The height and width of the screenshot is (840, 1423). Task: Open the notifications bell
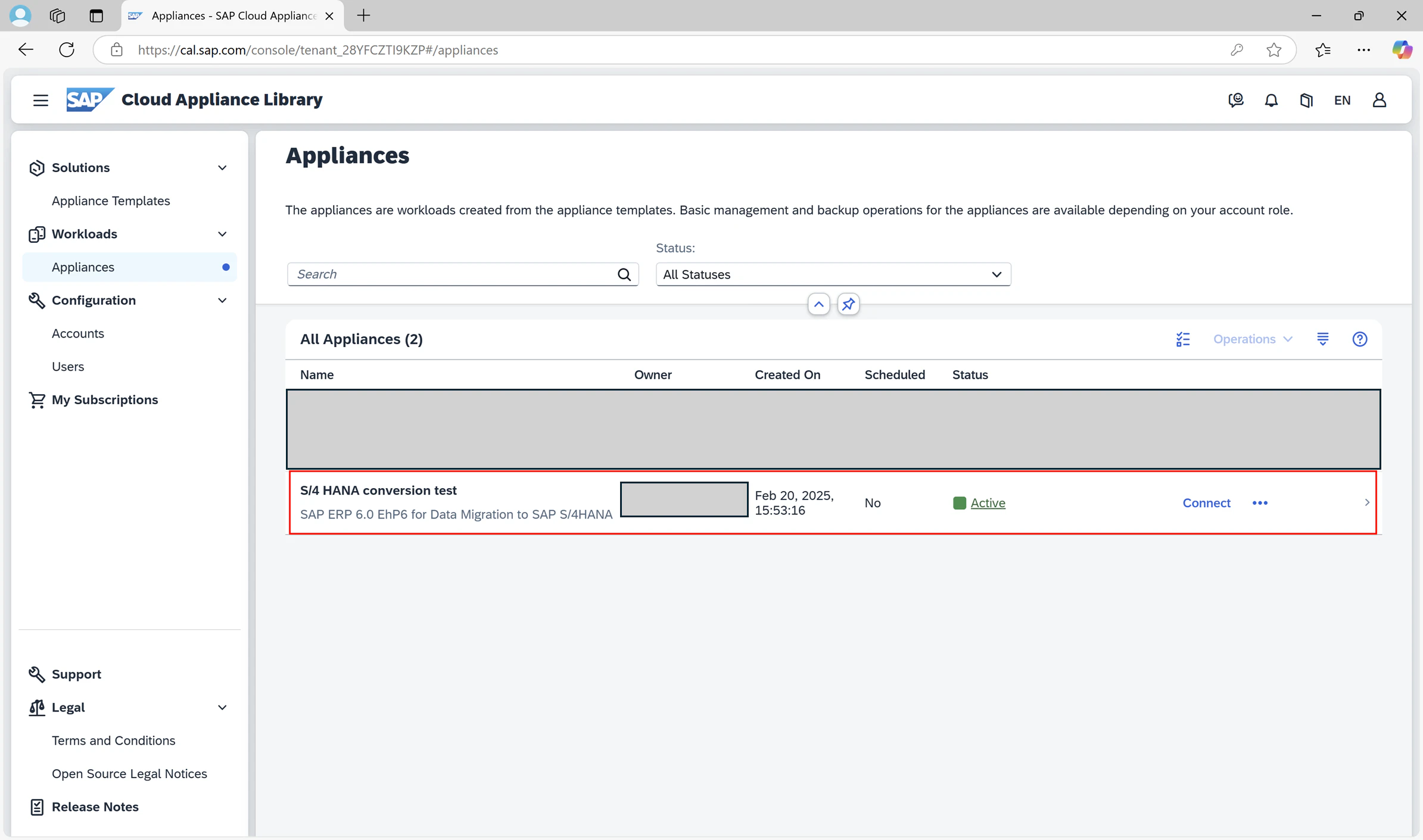[x=1271, y=100]
